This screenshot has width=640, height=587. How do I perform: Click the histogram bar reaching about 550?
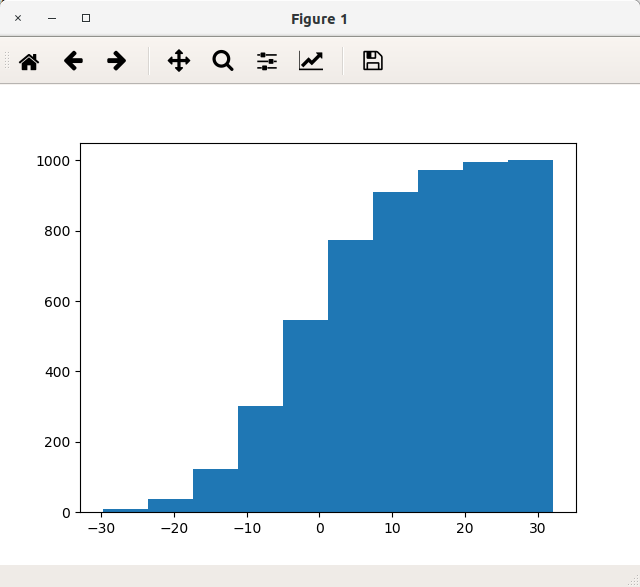point(305,420)
